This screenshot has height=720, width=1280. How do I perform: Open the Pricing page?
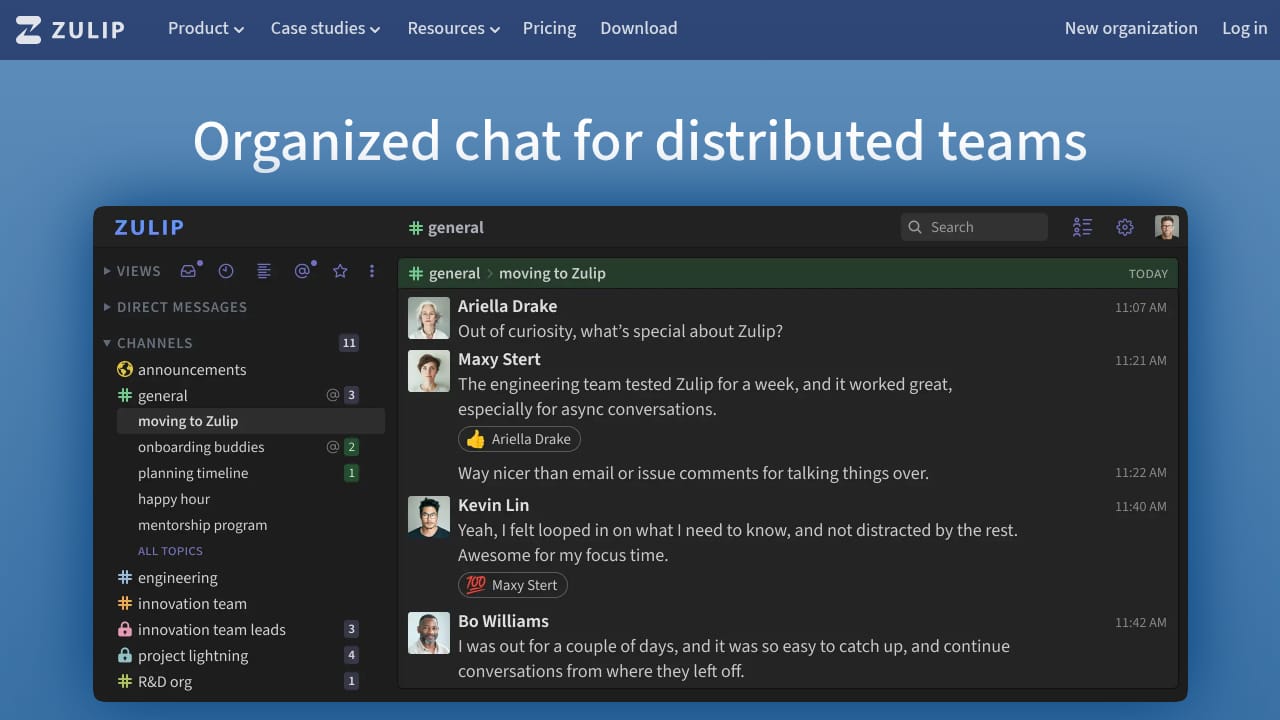549,28
